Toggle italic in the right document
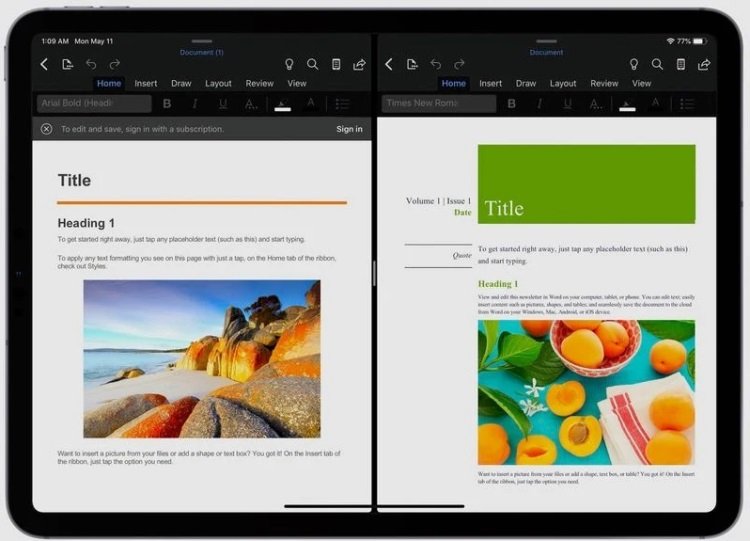 pyautogui.click(x=539, y=103)
